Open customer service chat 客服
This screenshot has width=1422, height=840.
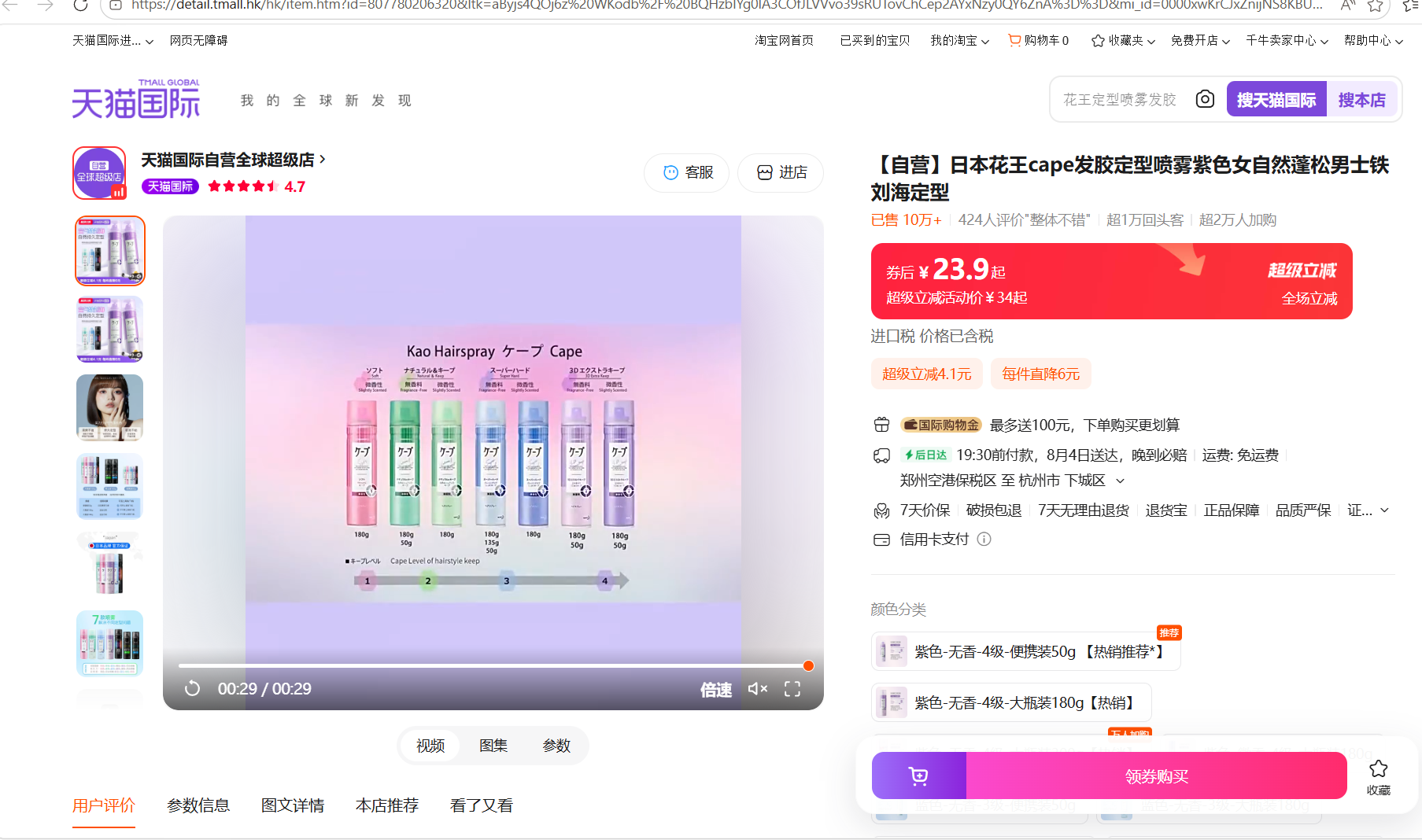pyautogui.click(x=687, y=173)
